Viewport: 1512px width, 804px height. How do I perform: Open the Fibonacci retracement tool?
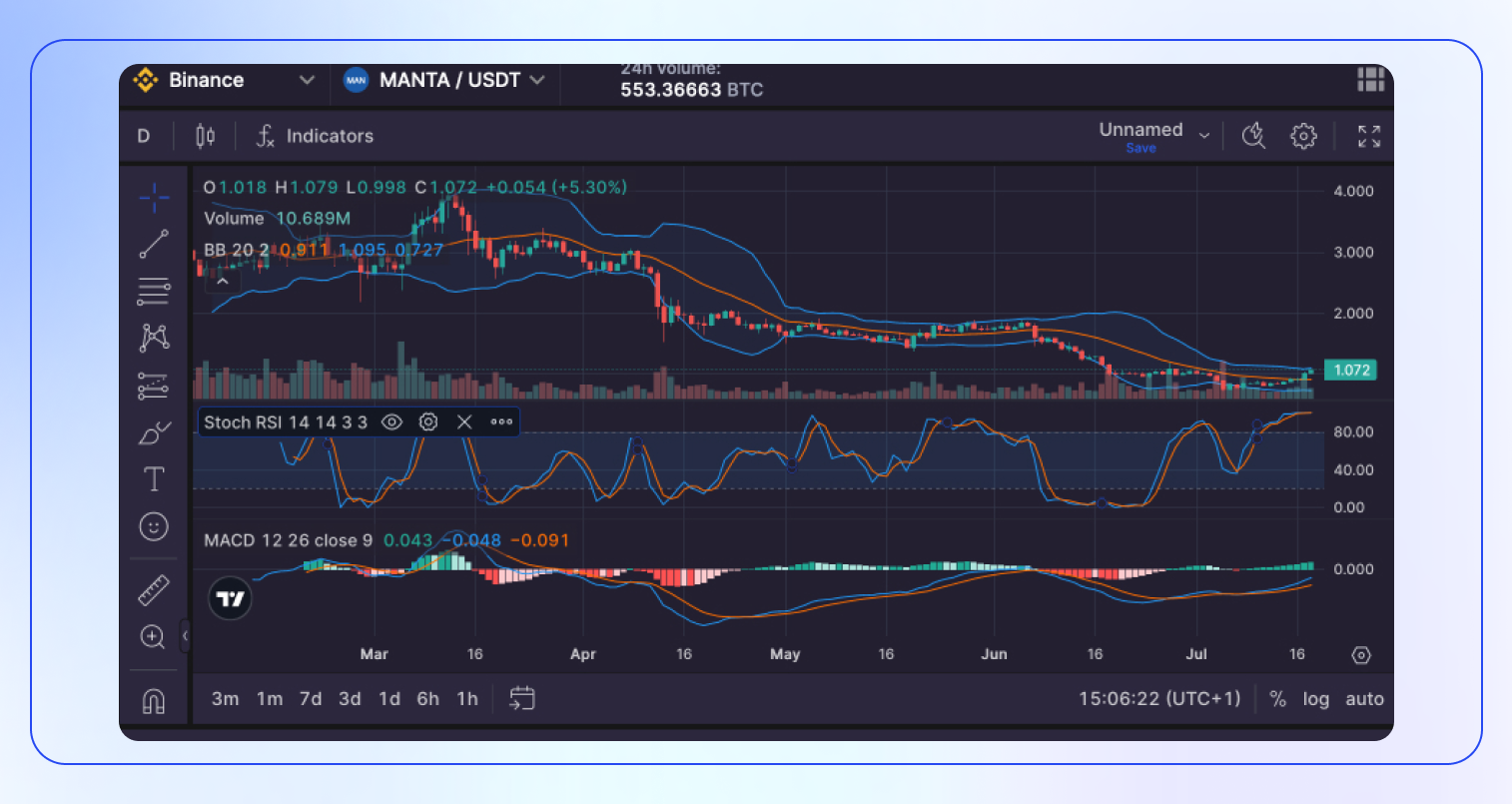tap(153, 291)
